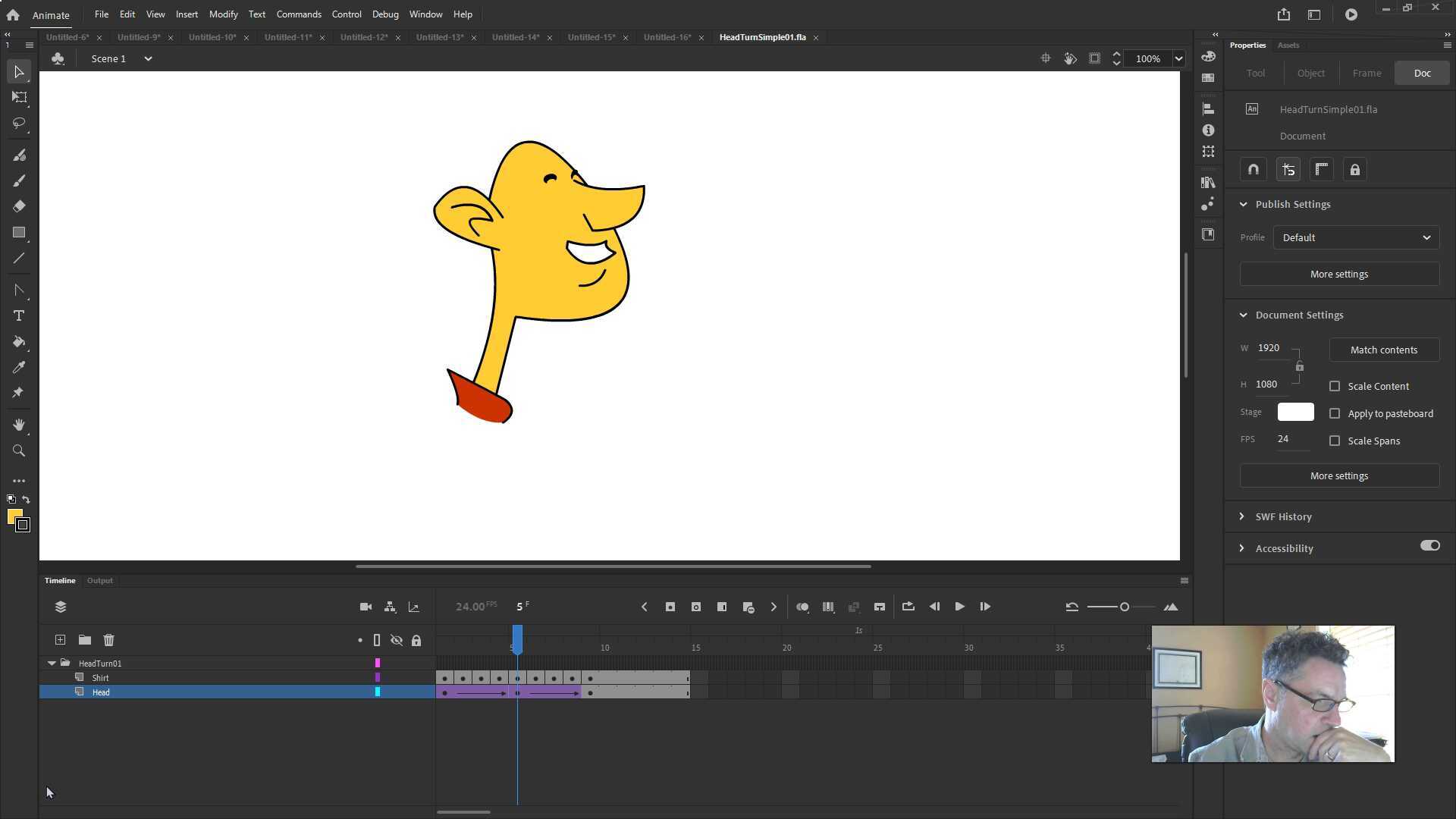1456x819 pixels.
Task: Collapse the Publish Settings section
Action: (1244, 204)
